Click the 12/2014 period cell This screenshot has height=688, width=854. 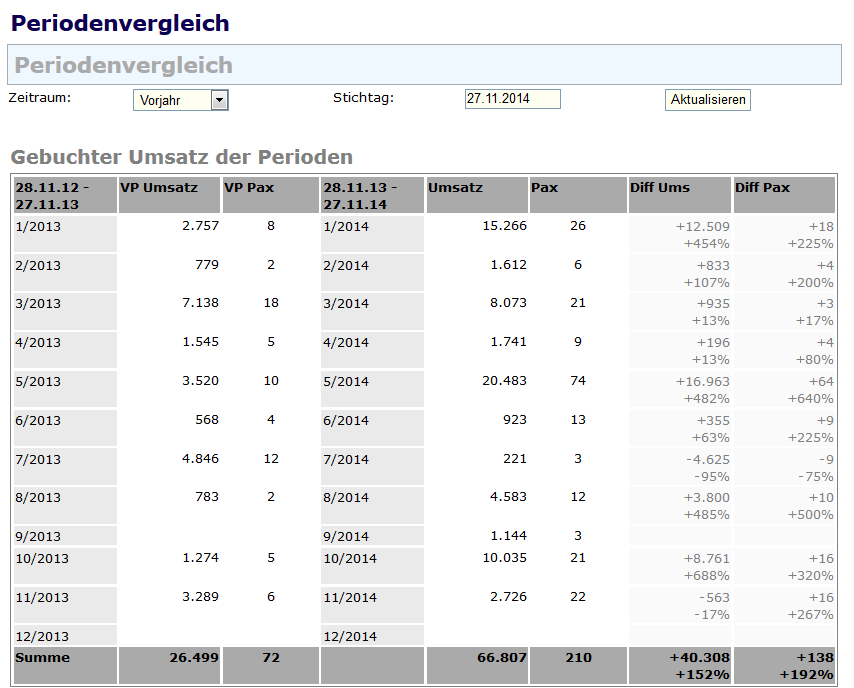click(351, 637)
